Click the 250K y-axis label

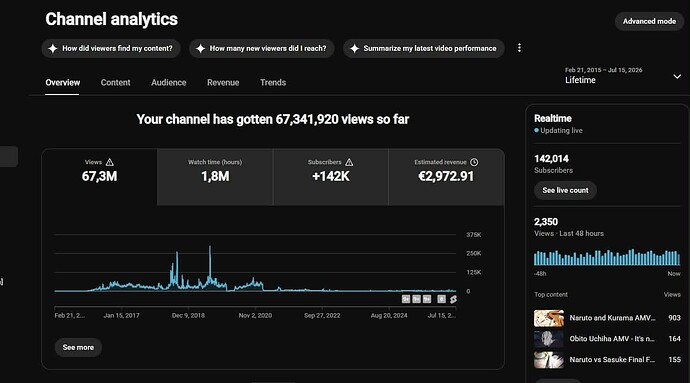coord(474,254)
